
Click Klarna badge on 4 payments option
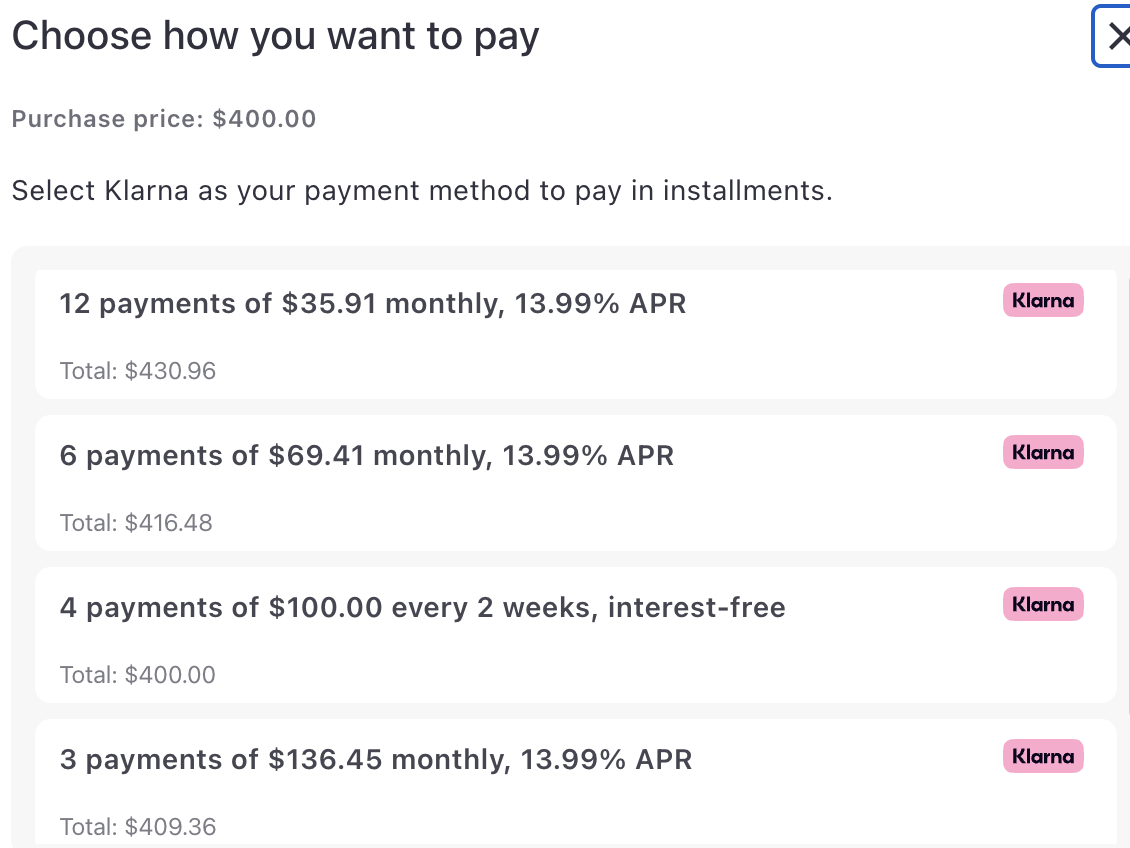tap(1043, 604)
